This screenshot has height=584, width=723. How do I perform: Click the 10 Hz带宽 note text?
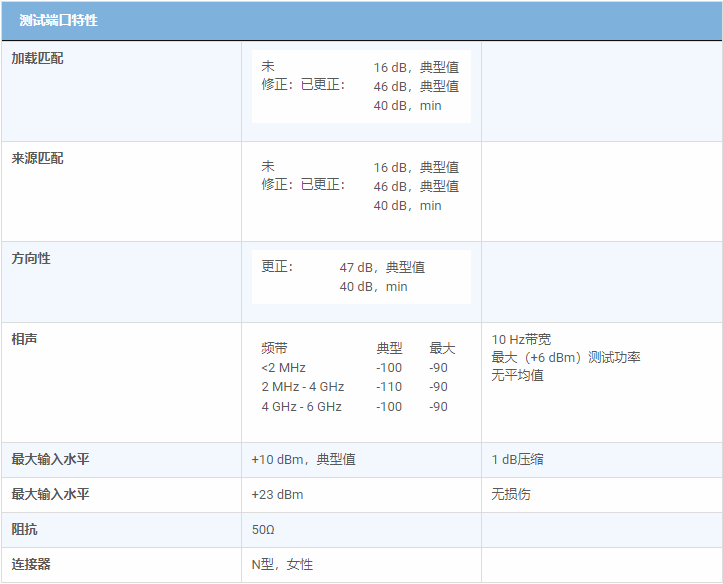coord(520,339)
